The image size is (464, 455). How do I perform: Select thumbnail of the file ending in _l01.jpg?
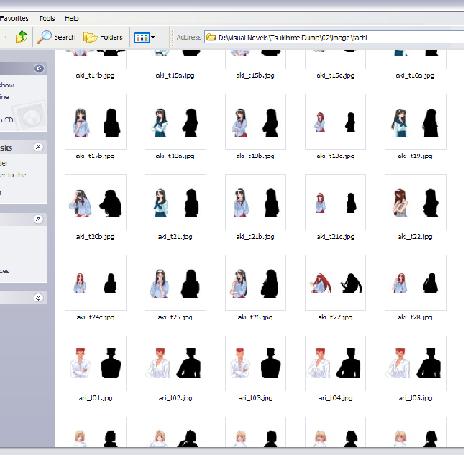click(x=95, y=363)
